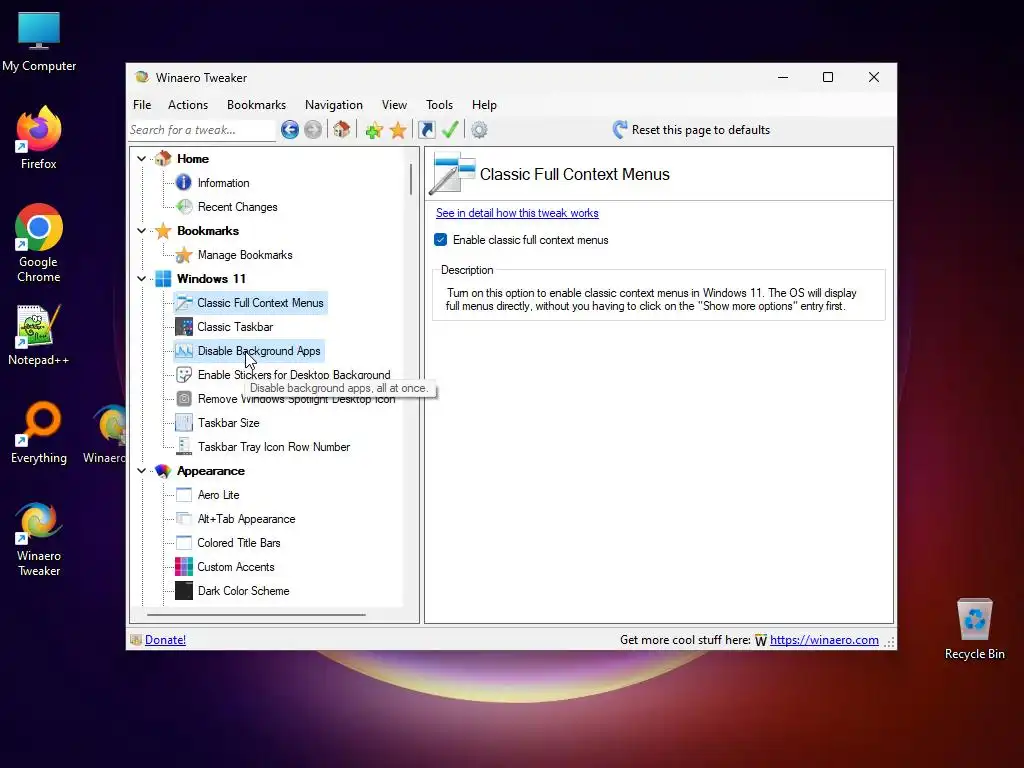The height and width of the screenshot is (768, 1024).
Task: Select Classic Full Context Menus tree item
Action: pos(250,303)
